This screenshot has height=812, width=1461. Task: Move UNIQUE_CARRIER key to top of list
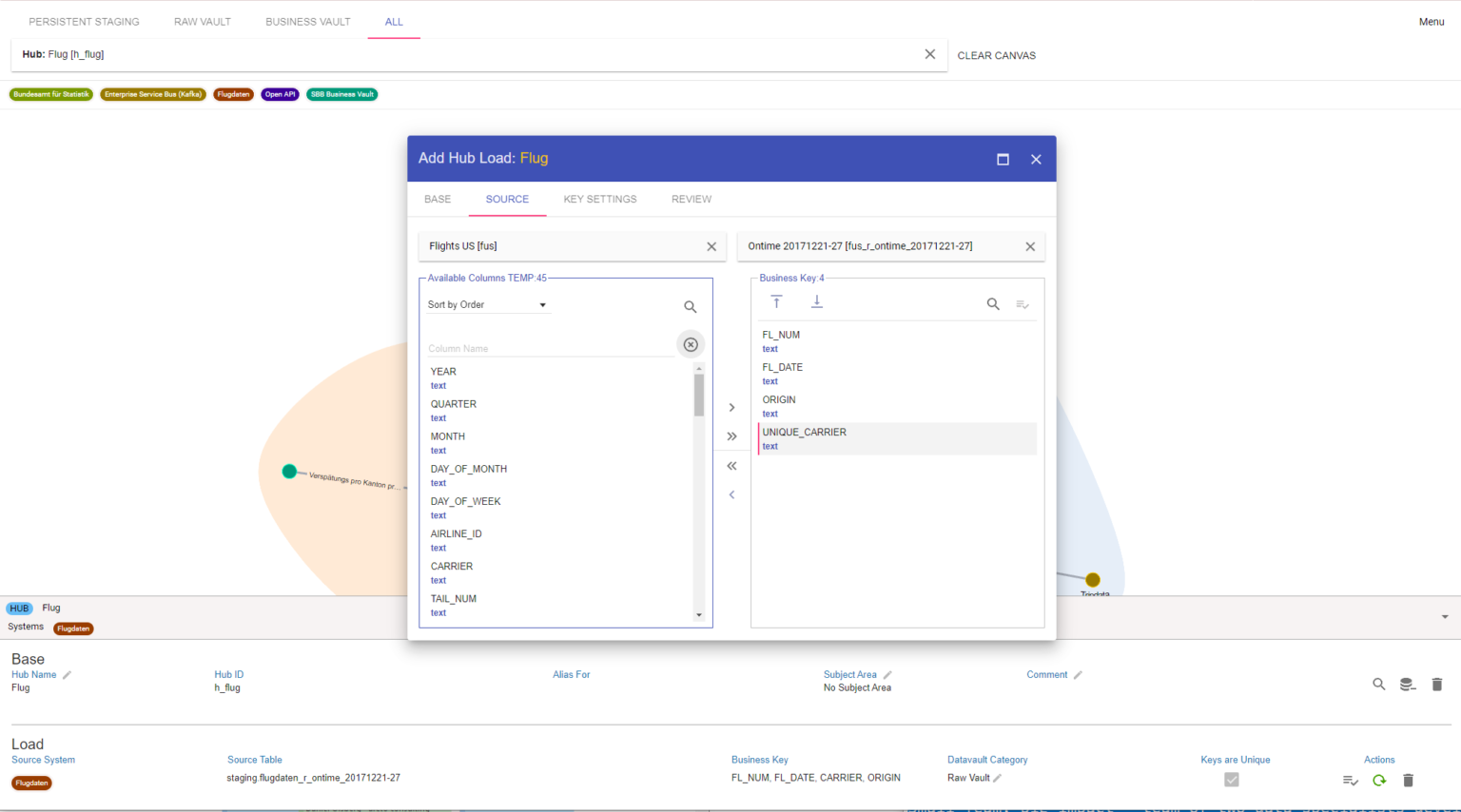[x=777, y=300]
